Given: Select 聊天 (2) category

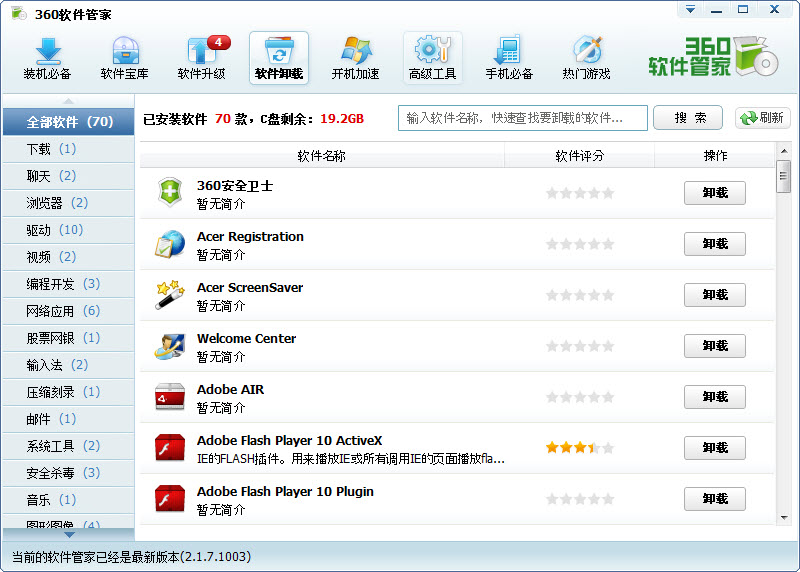Looking at the screenshot, I should click(68, 176).
